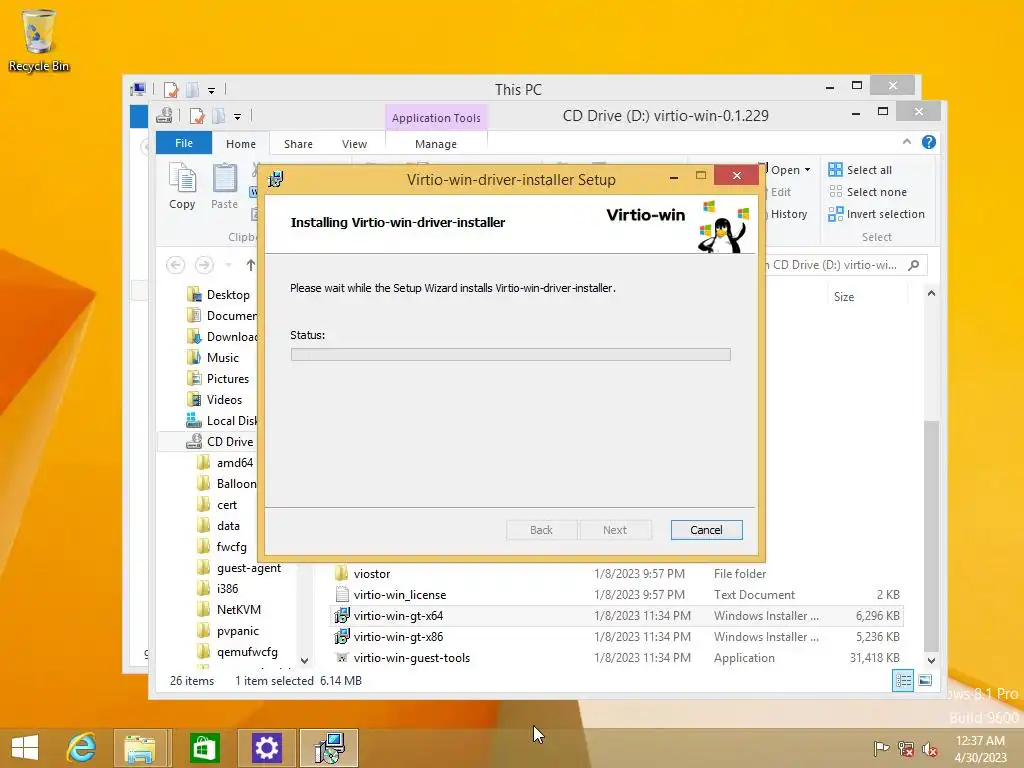Switch to the Share ribbon tab
Image resolution: width=1024 pixels, height=768 pixels.
tap(298, 144)
